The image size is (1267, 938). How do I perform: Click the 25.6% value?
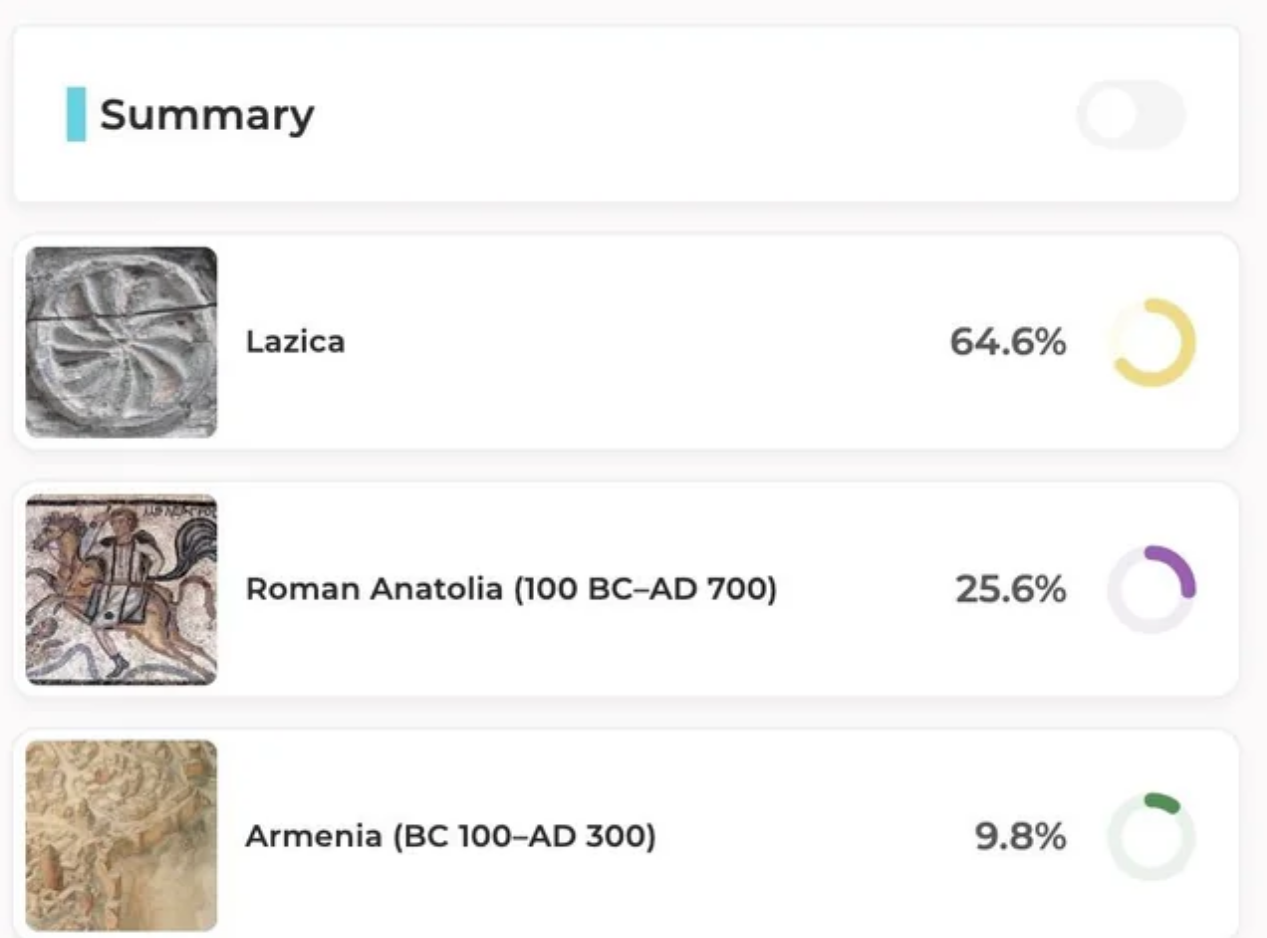[x=1010, y=589]
